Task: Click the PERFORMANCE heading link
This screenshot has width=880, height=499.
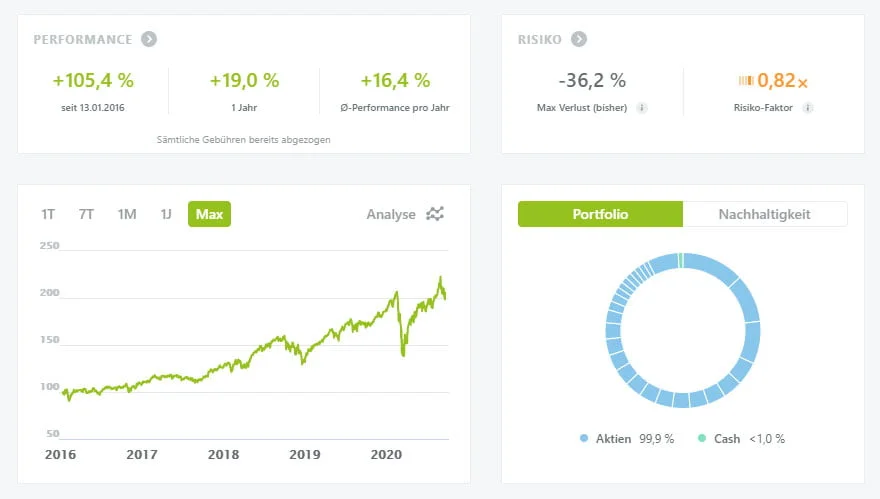Action: [83, 40]
